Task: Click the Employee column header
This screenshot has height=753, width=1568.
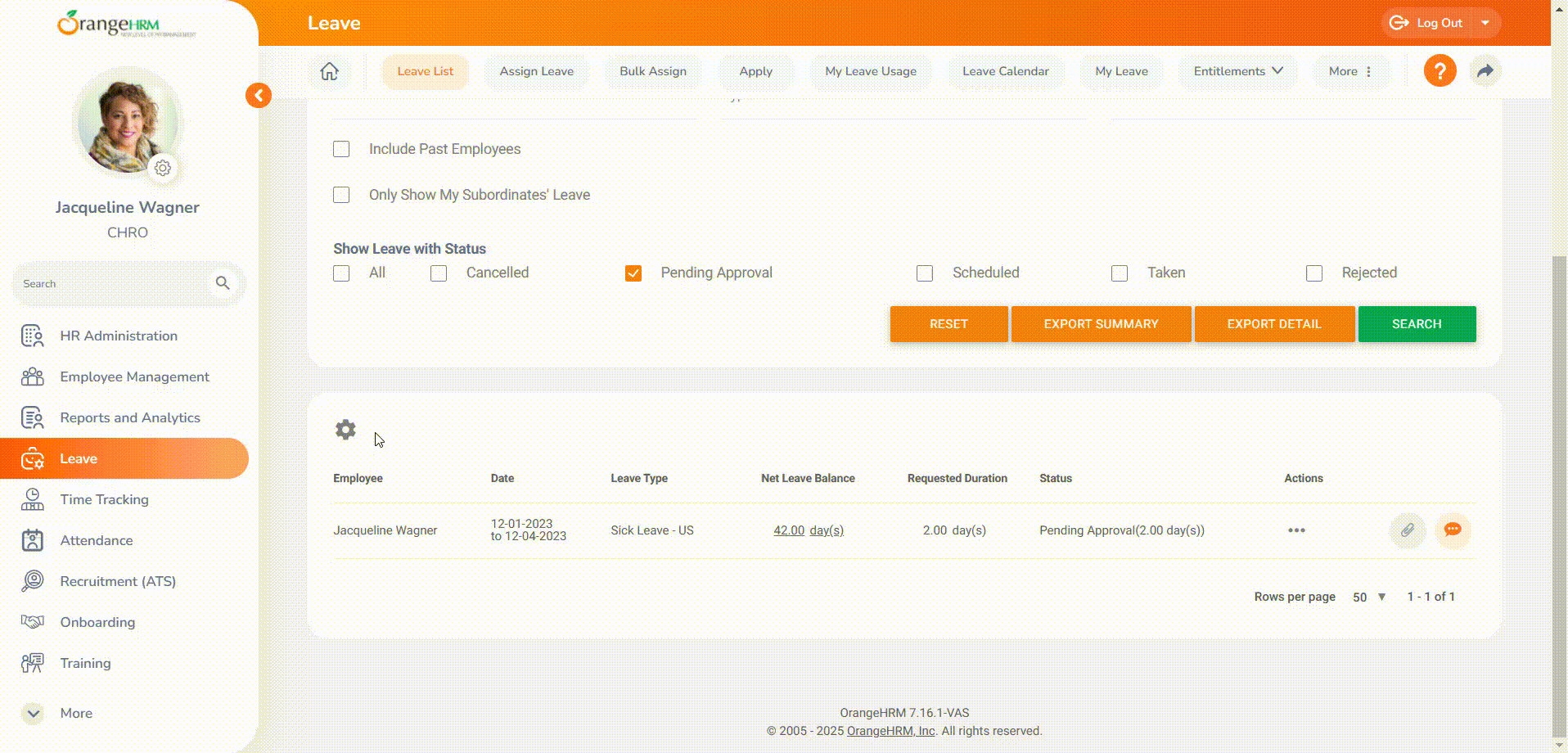Action: pos(358,478)
